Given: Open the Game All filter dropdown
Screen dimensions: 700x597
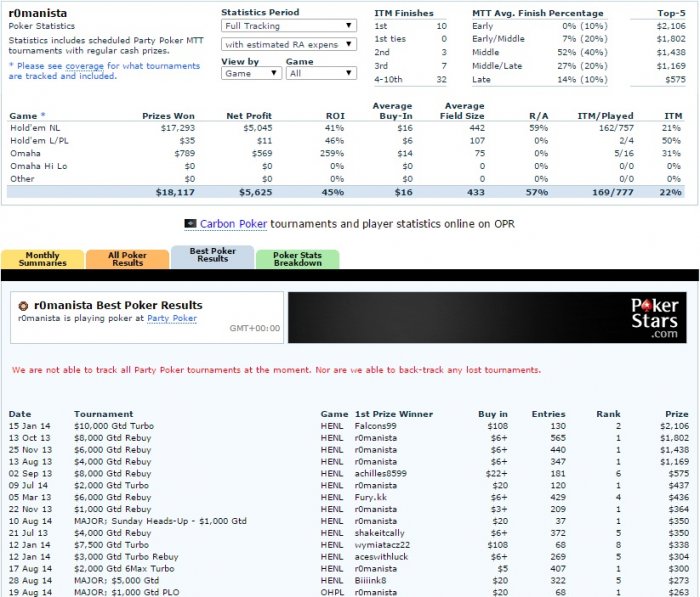Looking at the screenshot, I should (x=321, y=73).
